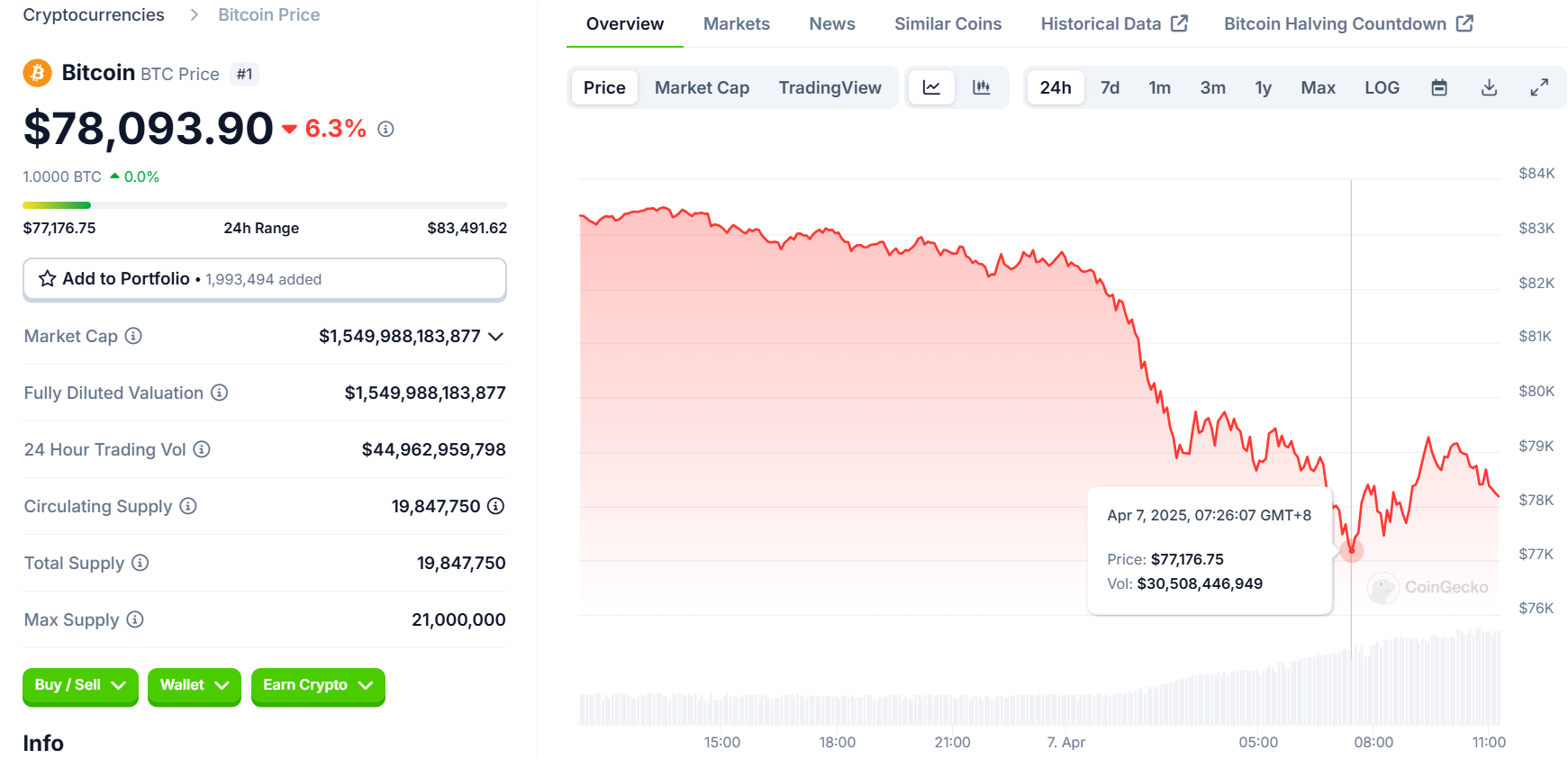Show Fully Diluted Valuation info icon

(219, 393)
